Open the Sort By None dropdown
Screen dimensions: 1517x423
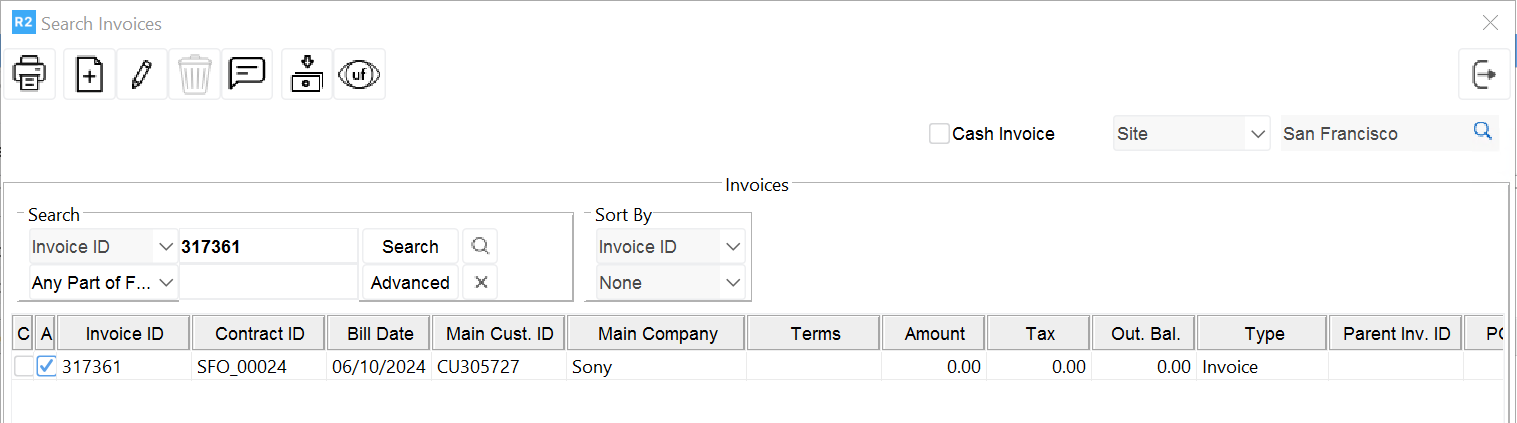(x=671, y=283)
